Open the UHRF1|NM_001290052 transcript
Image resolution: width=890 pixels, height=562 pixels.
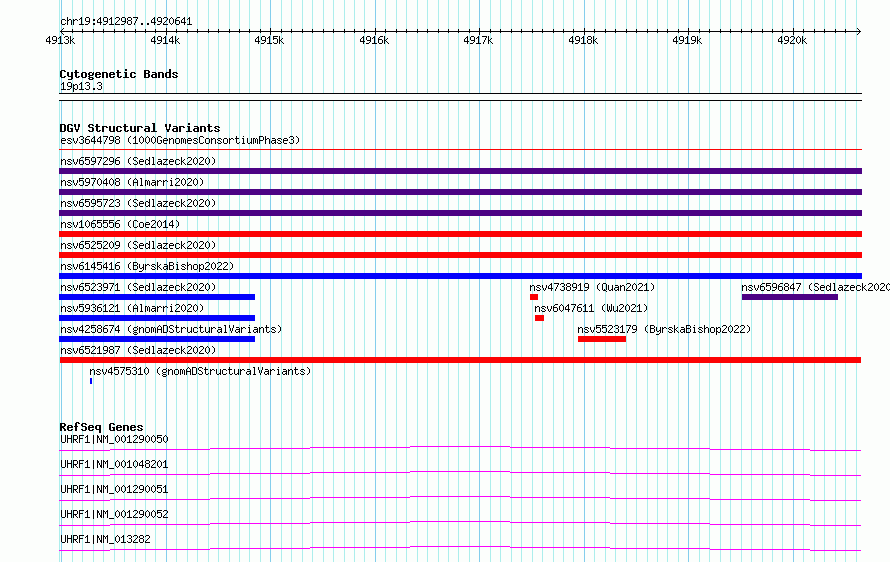pyautogui.click(x=114, y=514)
